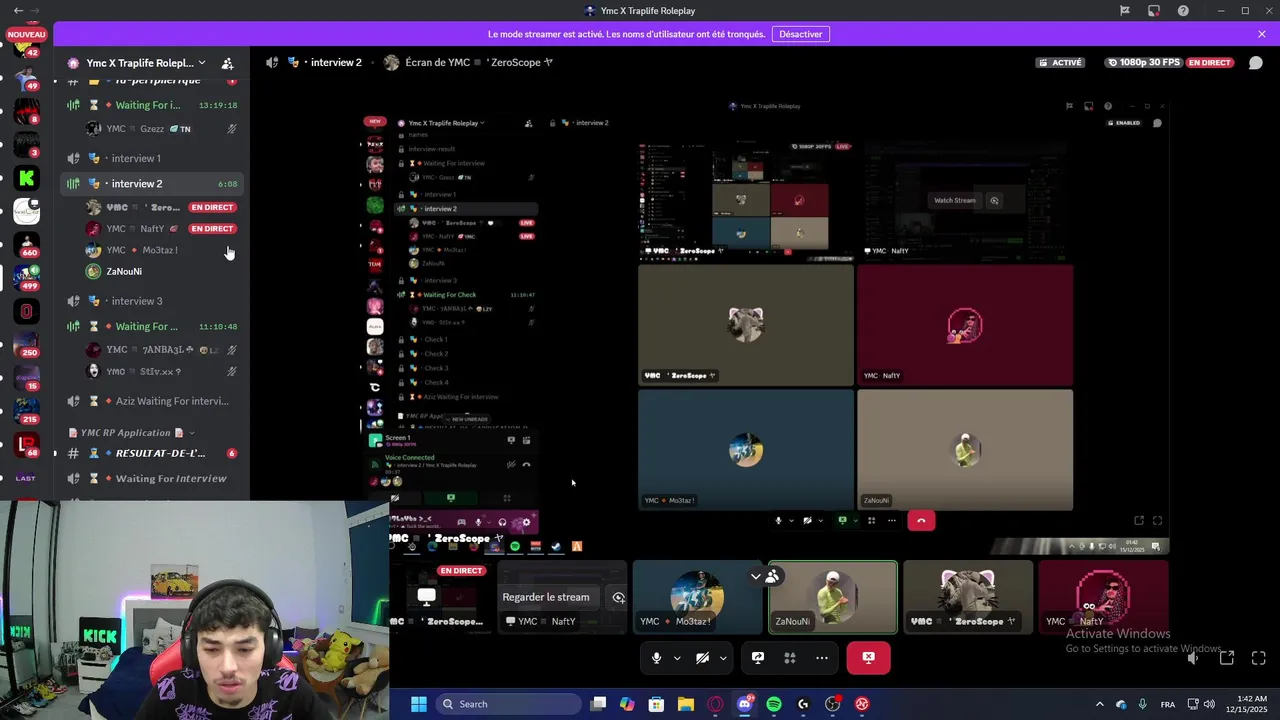Open server icon with badge 660
1280x720 pixels.
click(x=26, y=244)
